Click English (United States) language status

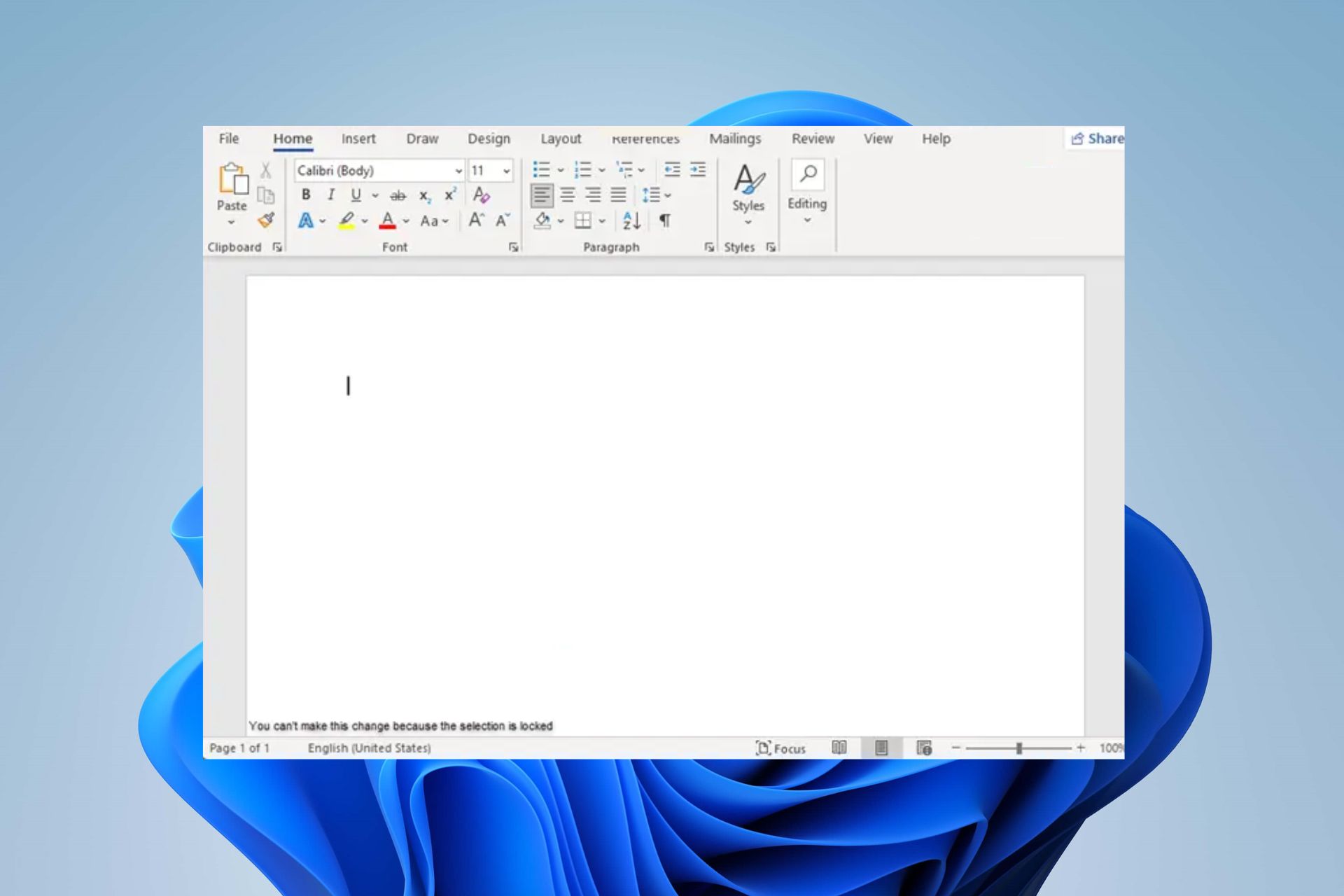pyautogui.click(x=369, y=748)
